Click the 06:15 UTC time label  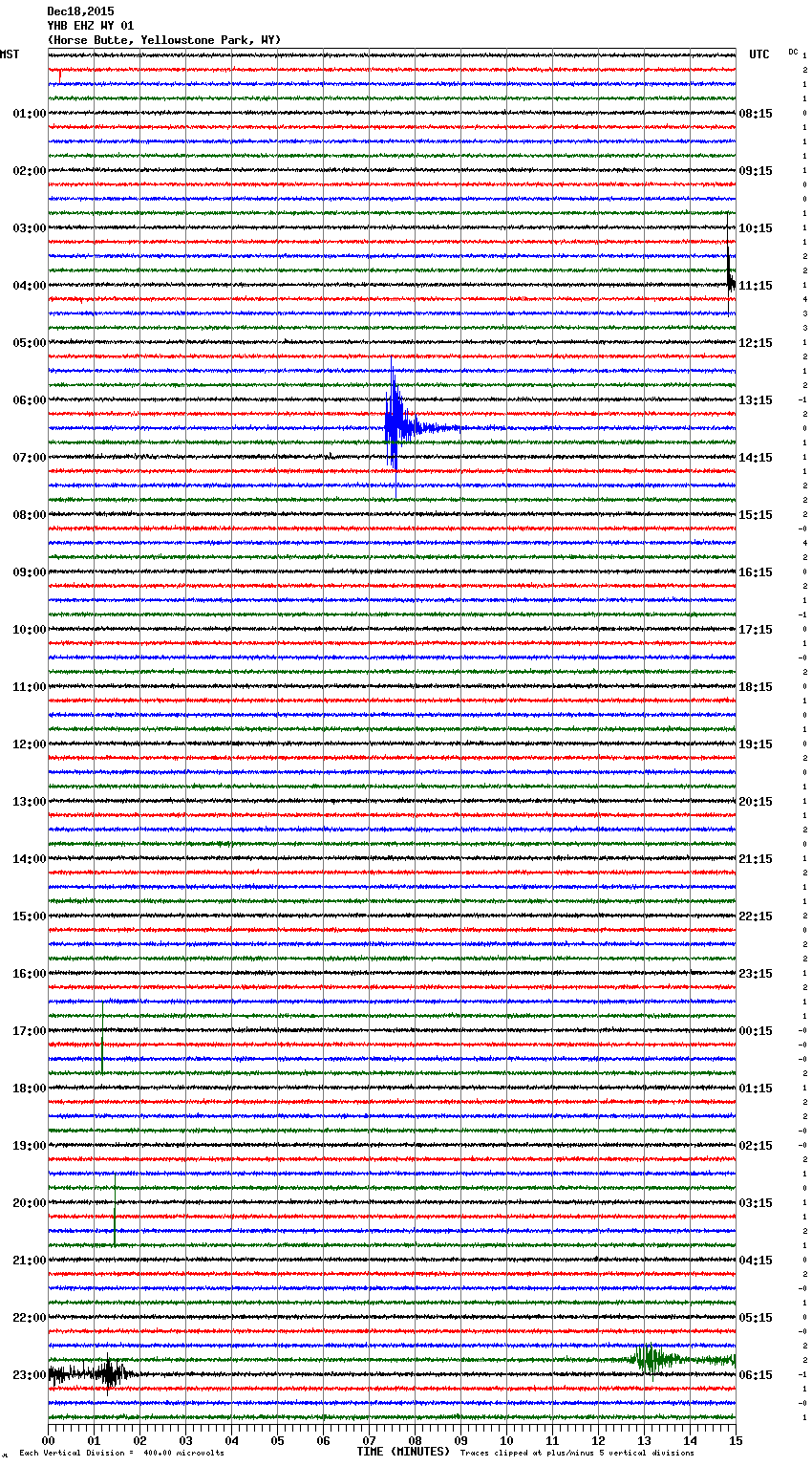point(756,1375)
